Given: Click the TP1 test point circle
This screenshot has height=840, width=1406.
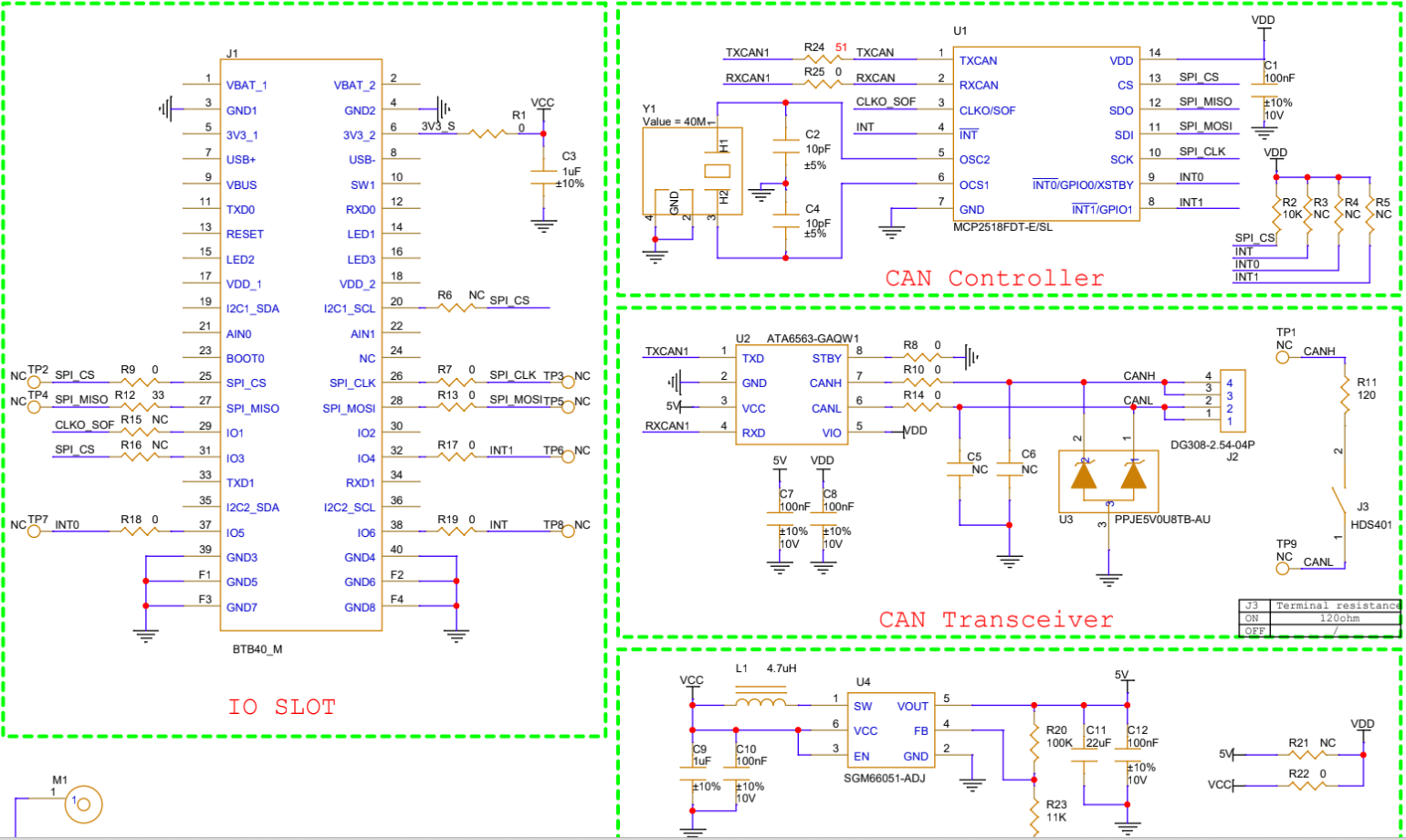Looking at the screenshot, I should click(1283, 358).
